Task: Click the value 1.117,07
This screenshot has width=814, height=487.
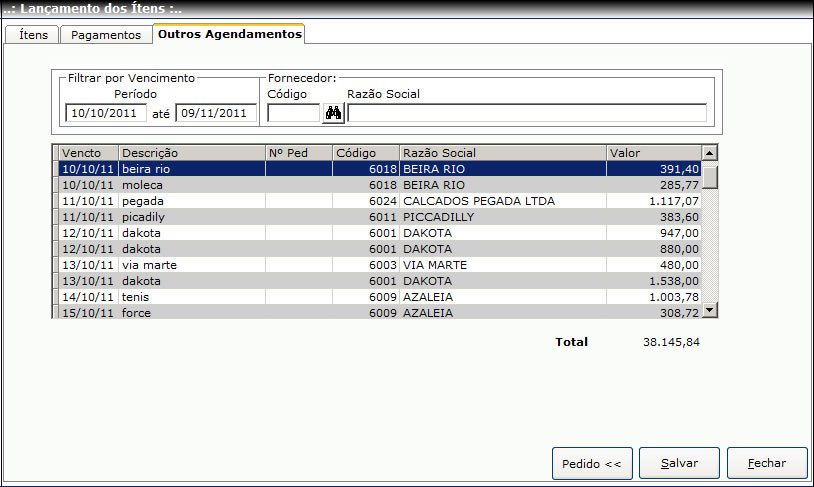Action: pos(674,201)
